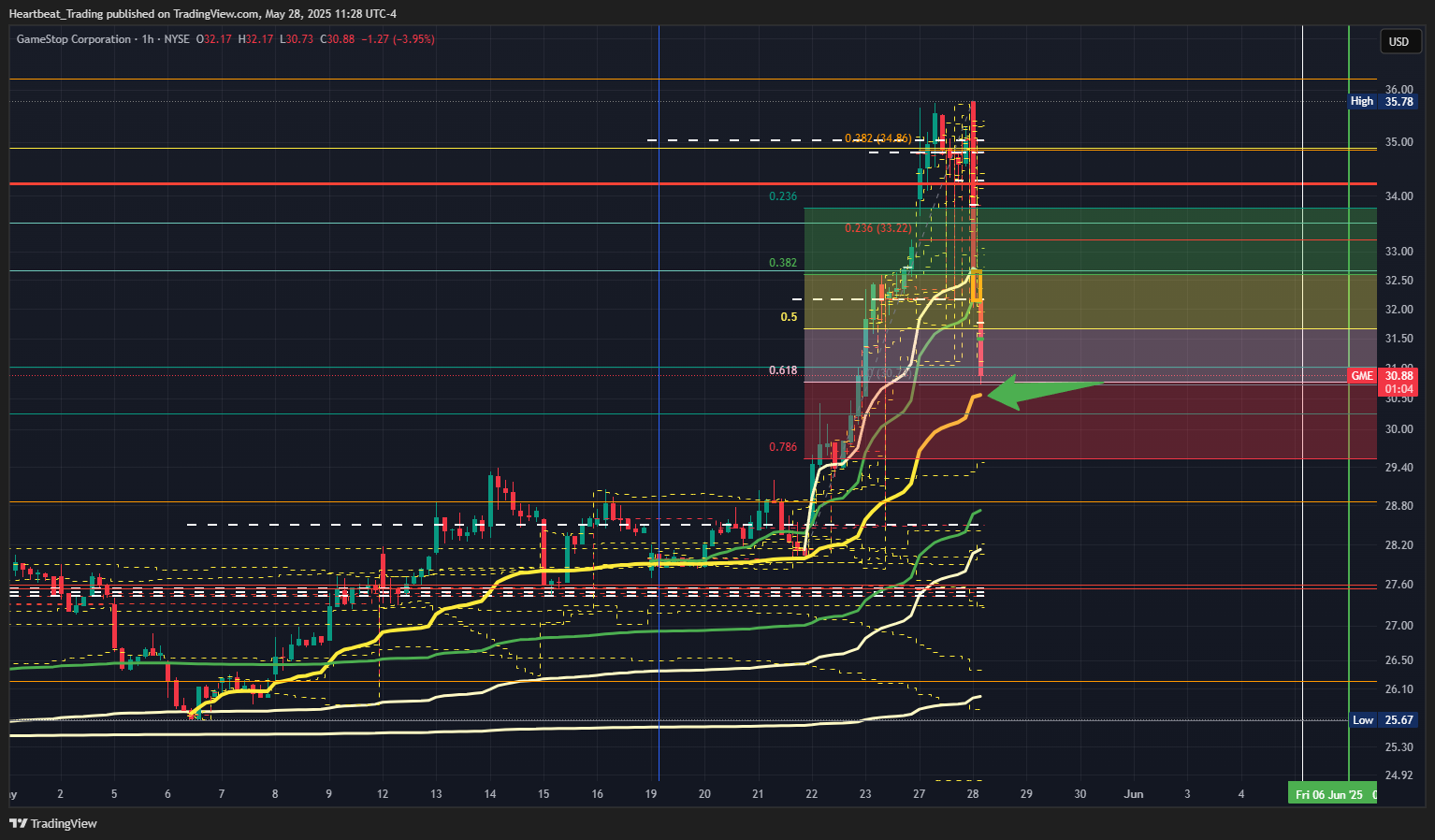The width and height of the screenshot is (1435, 840).
Task: Click 31.50 on the price axis
Action: [1399, 339]
